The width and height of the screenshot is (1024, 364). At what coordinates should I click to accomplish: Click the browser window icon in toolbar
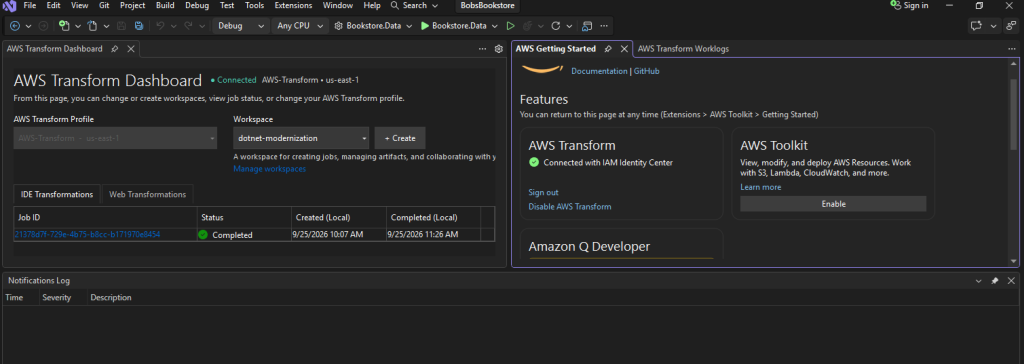(586, 26)
